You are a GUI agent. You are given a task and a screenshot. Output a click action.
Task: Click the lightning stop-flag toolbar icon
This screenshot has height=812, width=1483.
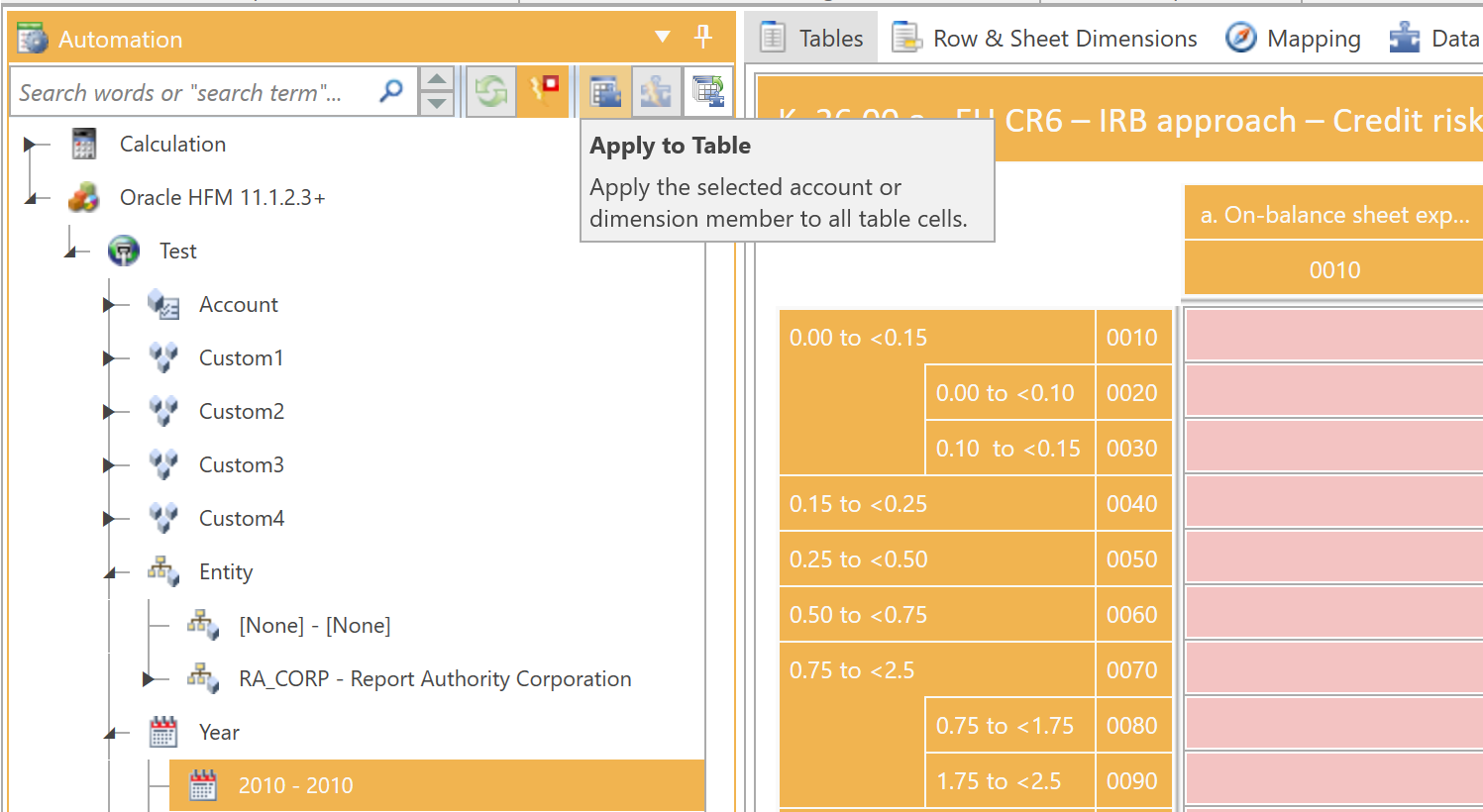(544, 90)
